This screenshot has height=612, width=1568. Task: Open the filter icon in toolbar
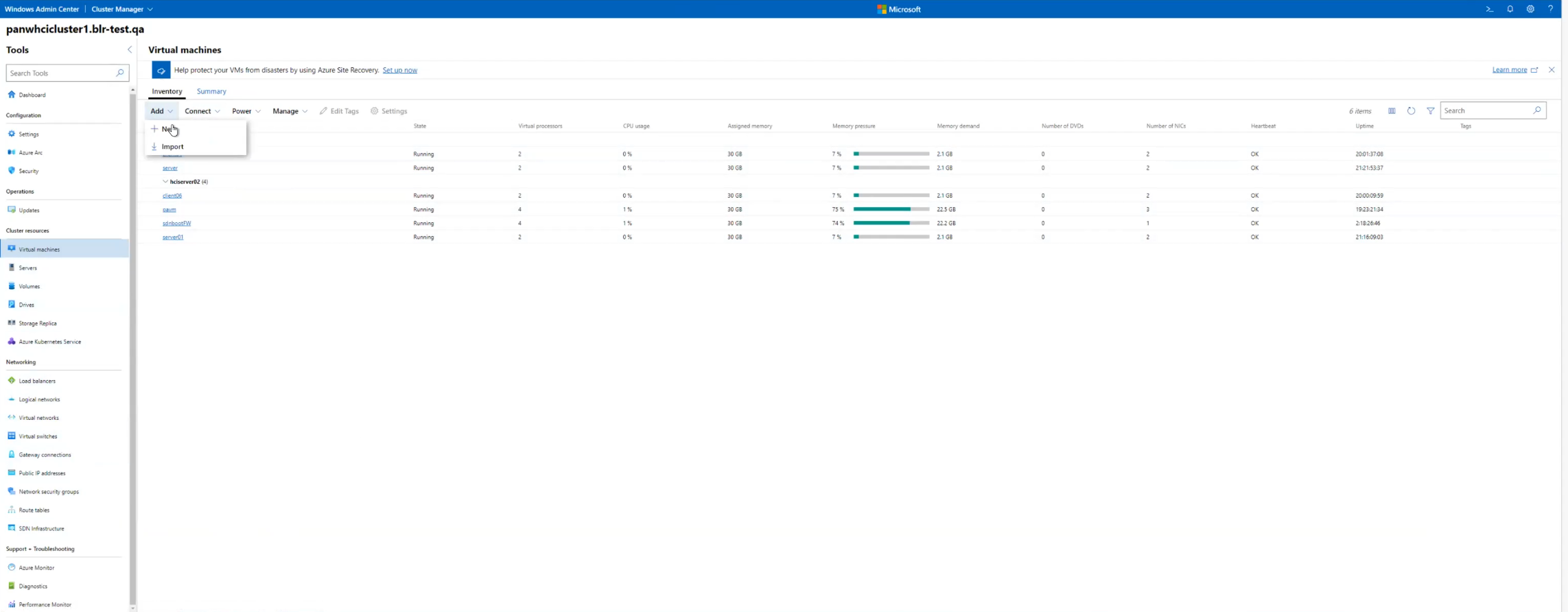pyautogui.click(x=1430, y=110)
